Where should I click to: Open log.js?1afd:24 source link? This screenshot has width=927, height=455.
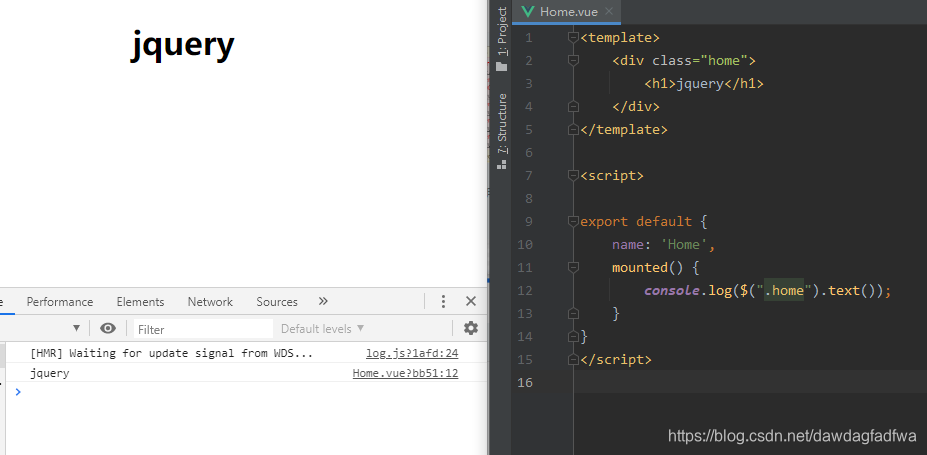[x=412, y=353]
